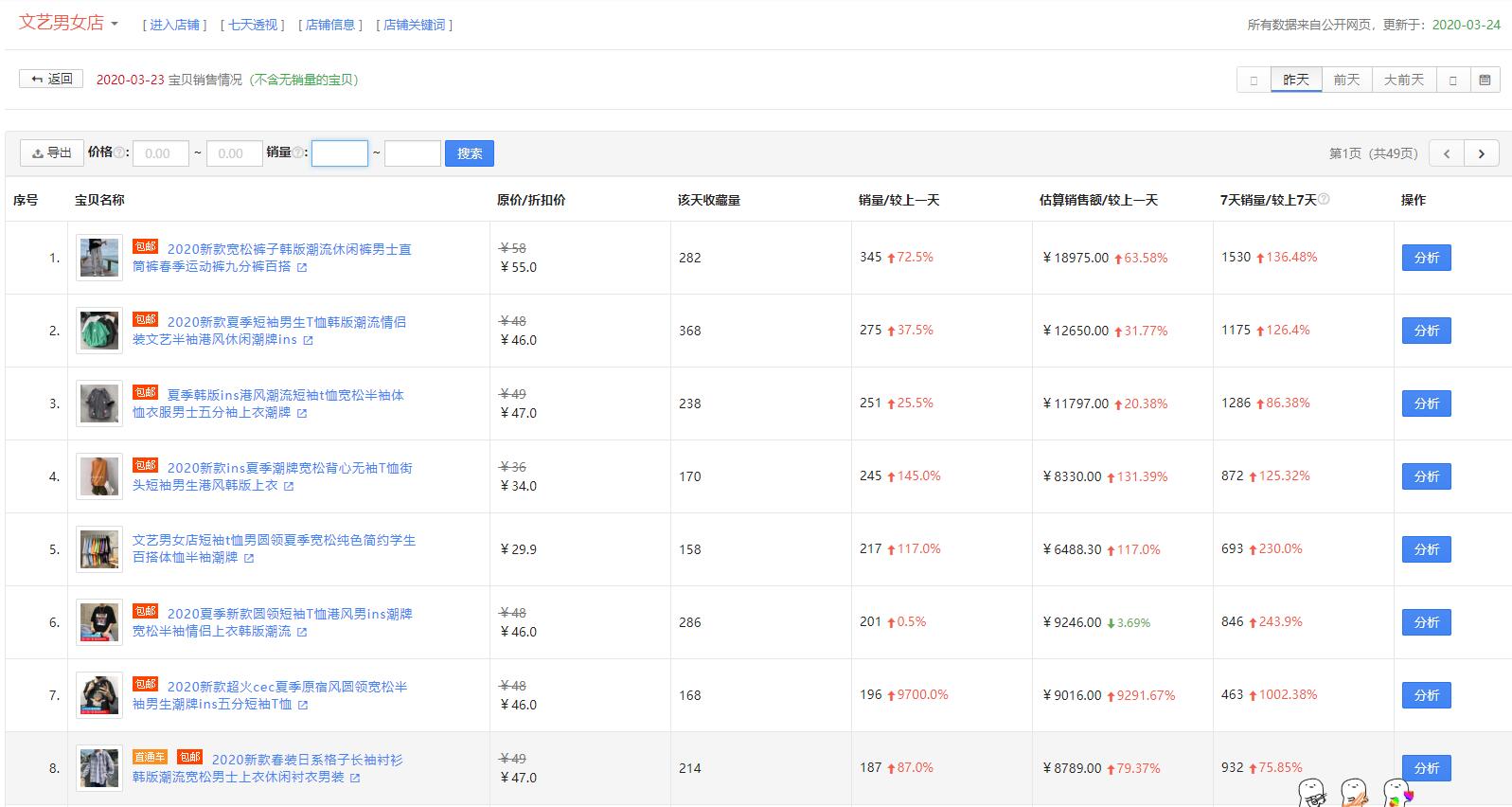Open product thumbnail in row 1
The width and height of the screenshot is (1512, 807).
pos(99,258)
